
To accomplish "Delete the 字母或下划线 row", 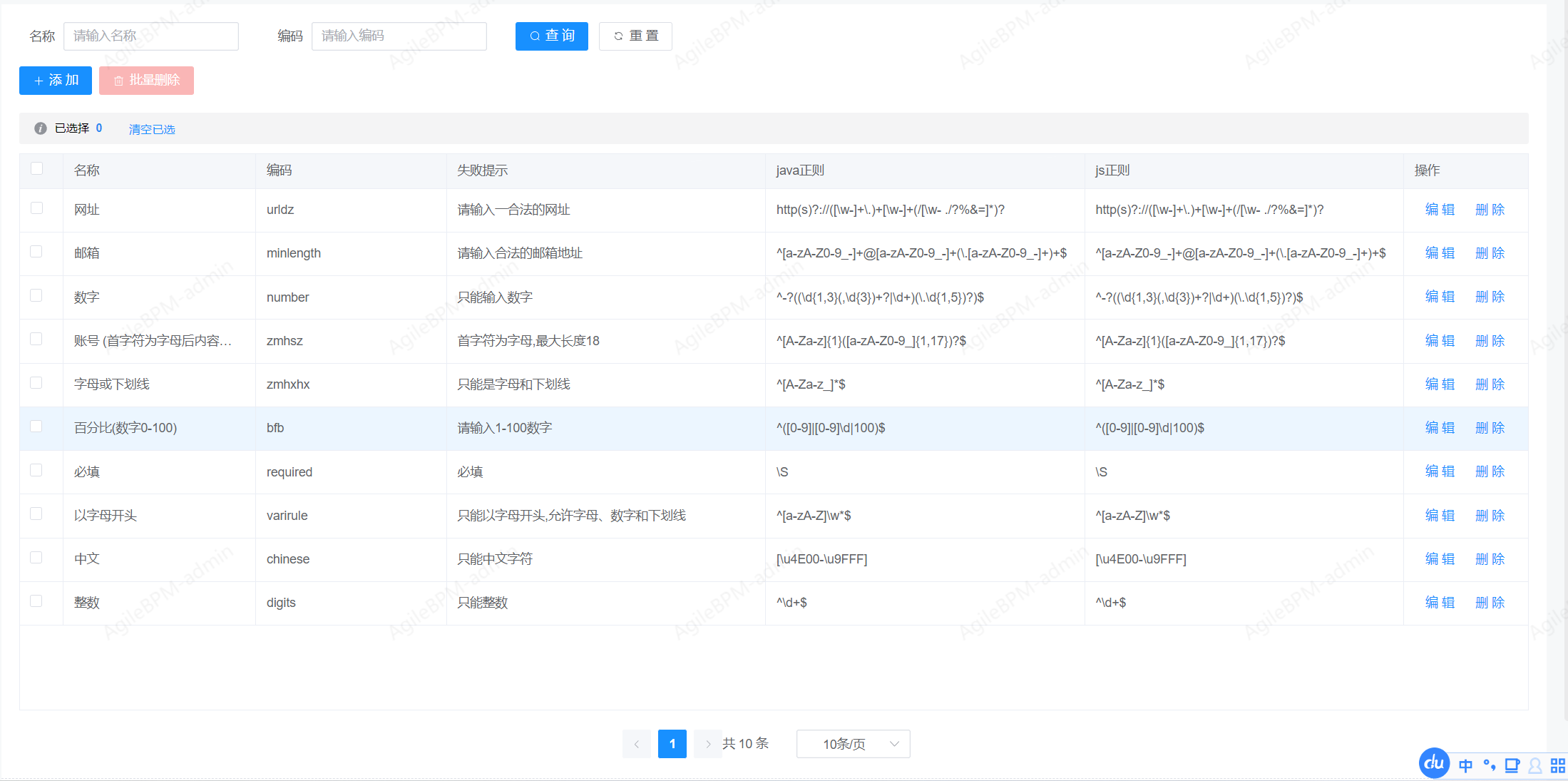I will click(1490, 384).
